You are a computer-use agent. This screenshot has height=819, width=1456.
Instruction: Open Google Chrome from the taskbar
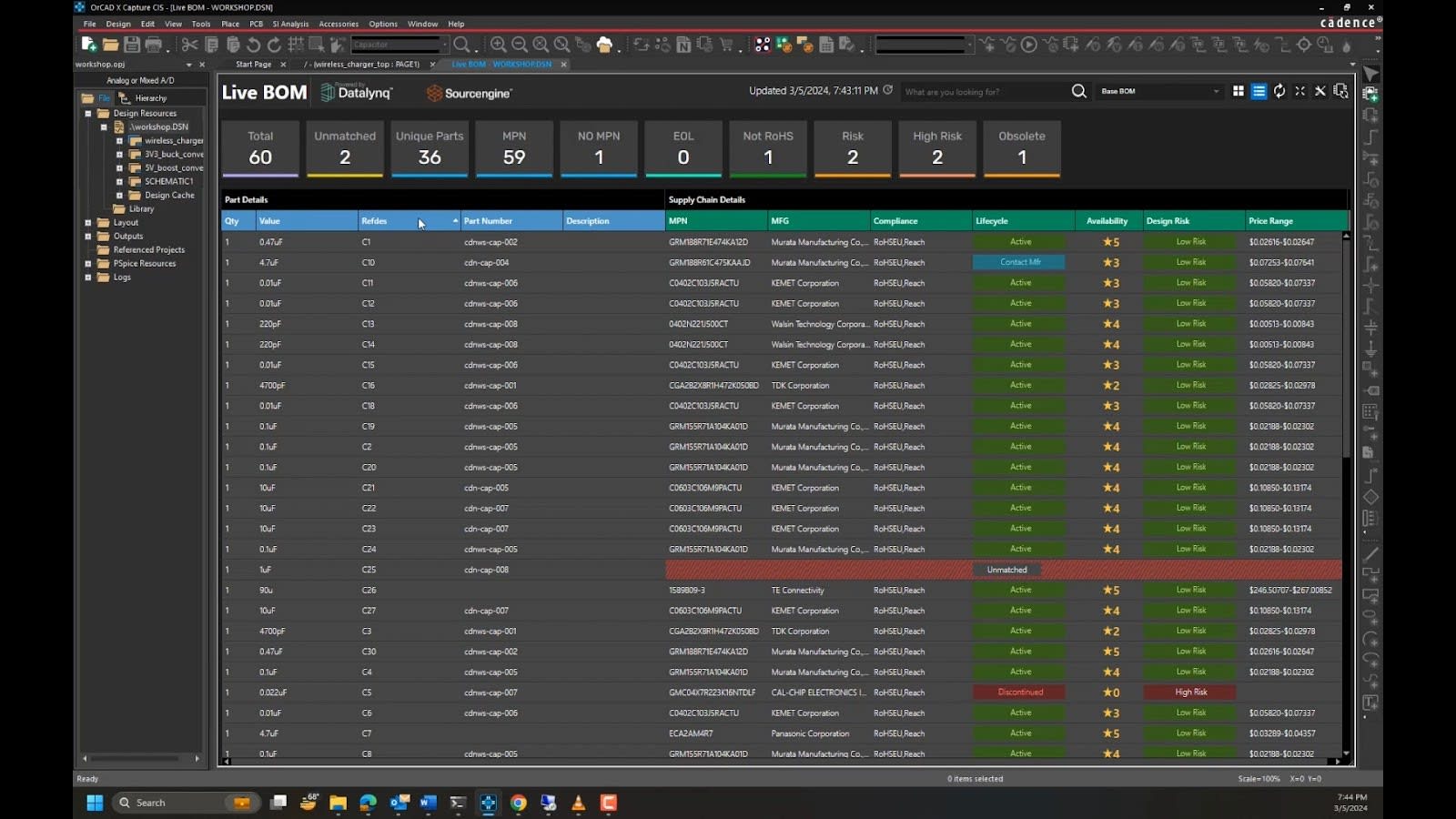[518, 803]
